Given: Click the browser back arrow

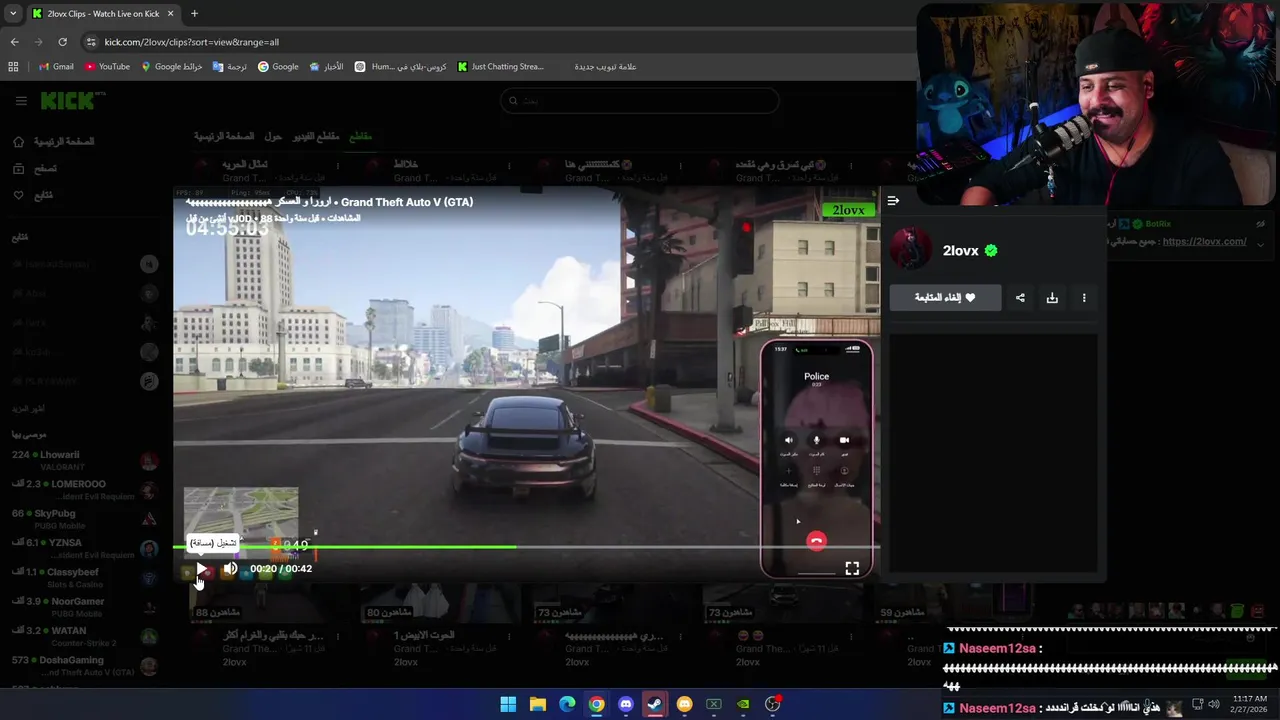Looking at the screenshot, I should 14,42.
